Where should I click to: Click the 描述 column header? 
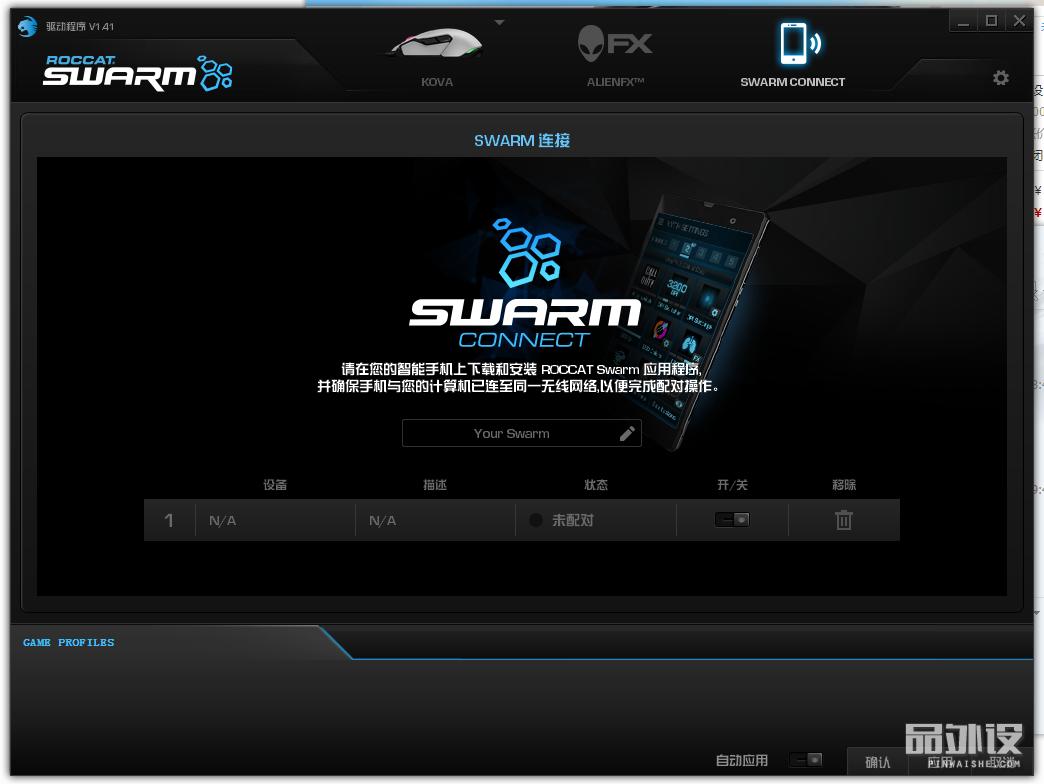point(435,485)
